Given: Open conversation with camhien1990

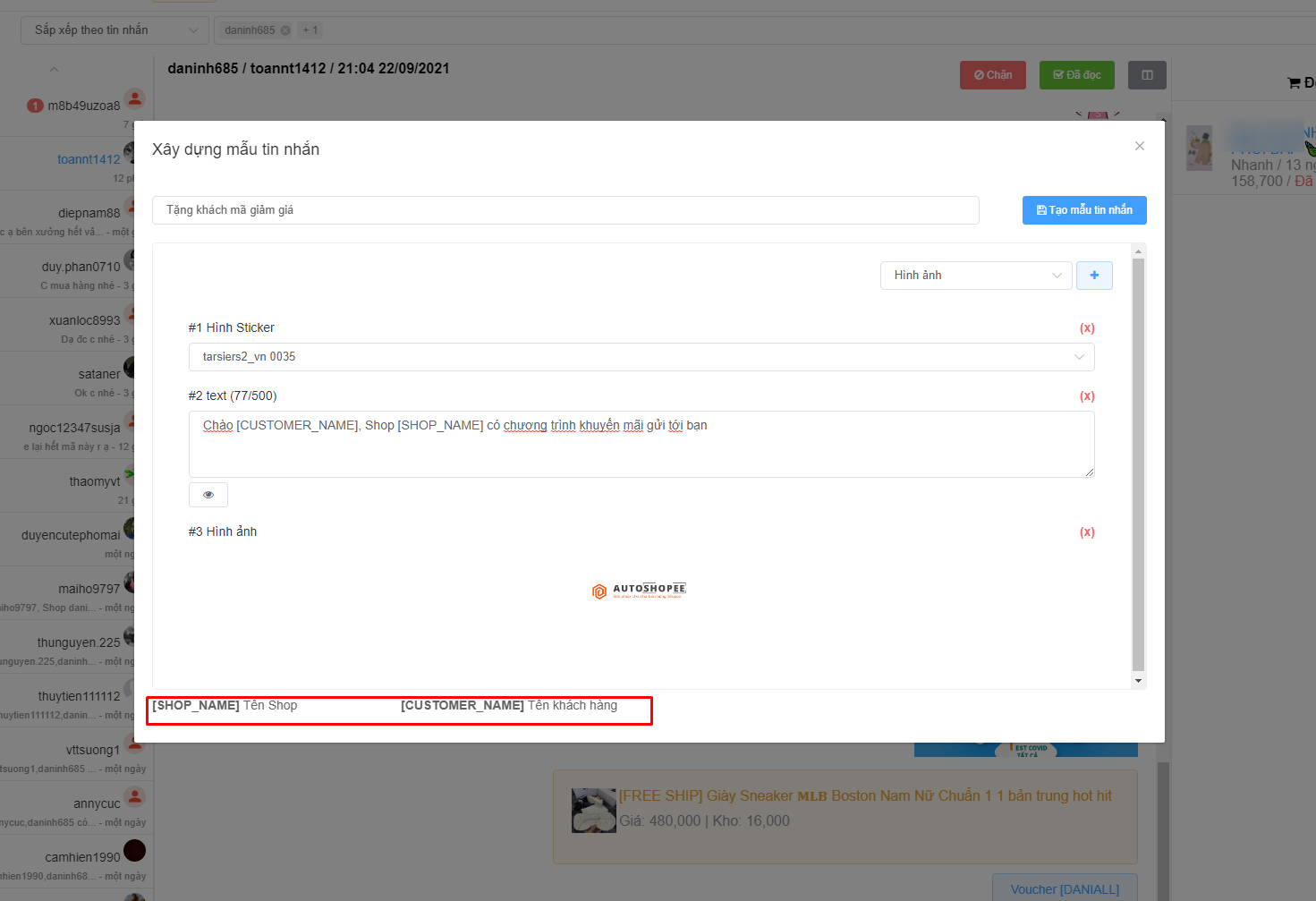Looking at the screenshot, I should pos(77,862).
